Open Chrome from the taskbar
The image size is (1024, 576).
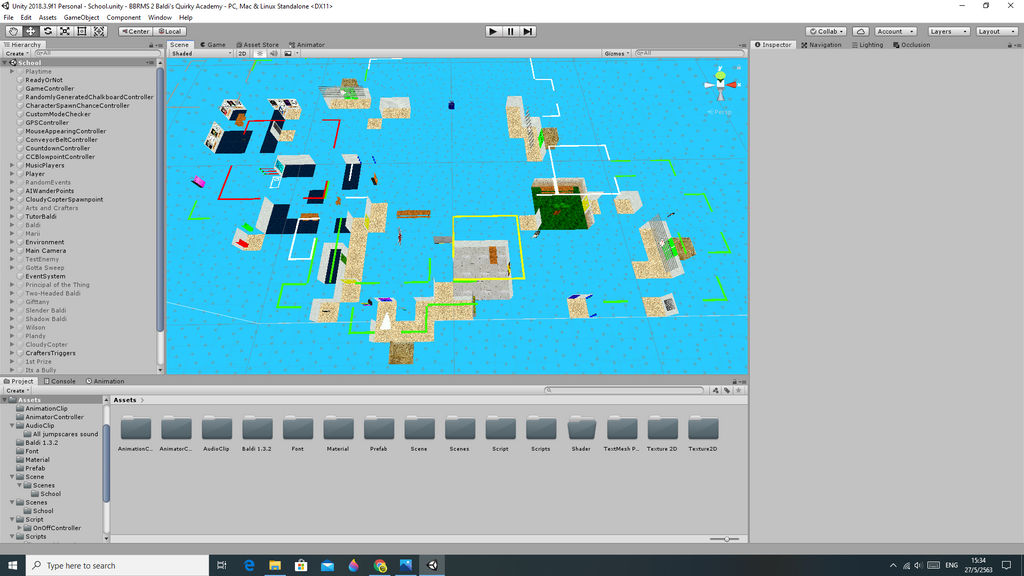point(380,566)
